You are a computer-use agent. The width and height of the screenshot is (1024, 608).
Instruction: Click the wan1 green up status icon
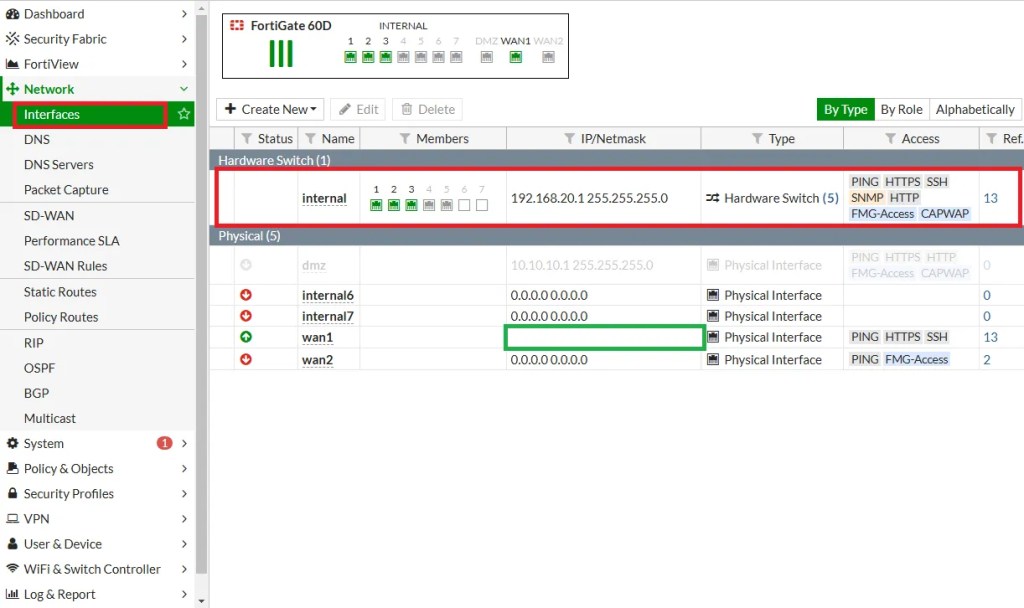(x=246, y=337)
